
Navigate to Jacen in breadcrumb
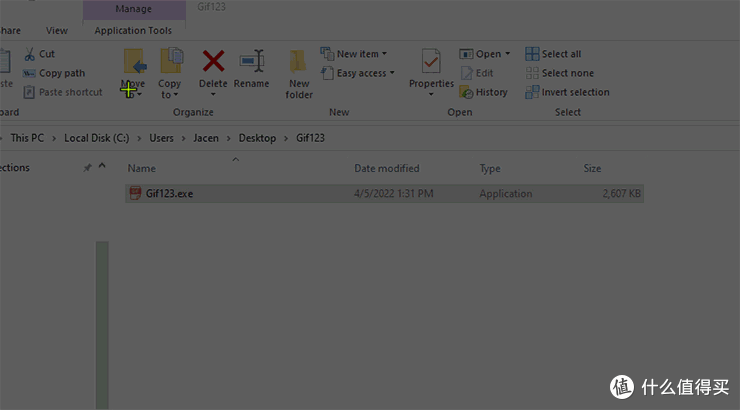point(206,138)
